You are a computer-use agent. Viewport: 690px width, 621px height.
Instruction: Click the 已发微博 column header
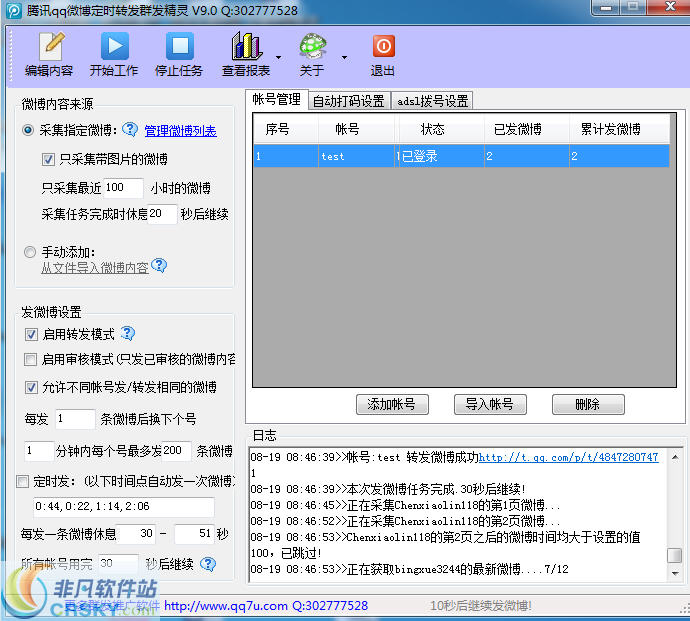pyautogui.click(x=527, y=129)
